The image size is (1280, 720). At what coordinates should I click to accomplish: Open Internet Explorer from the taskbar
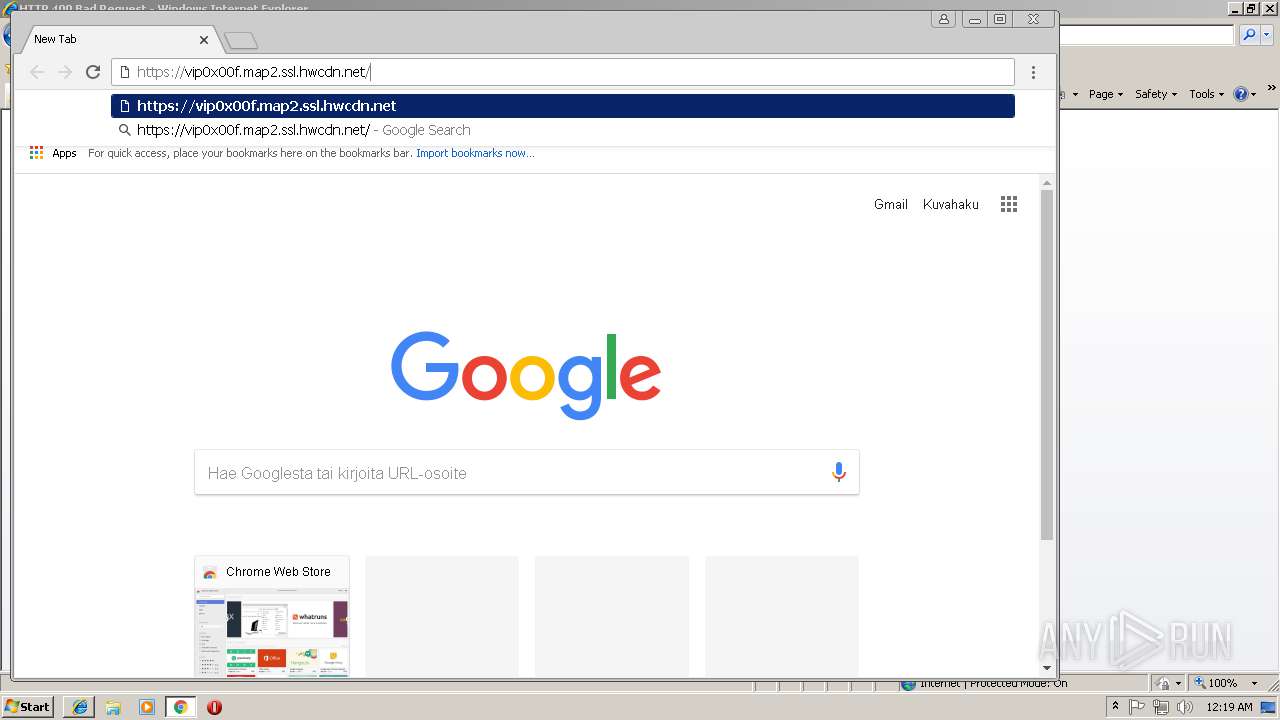(x=79, y=707)
